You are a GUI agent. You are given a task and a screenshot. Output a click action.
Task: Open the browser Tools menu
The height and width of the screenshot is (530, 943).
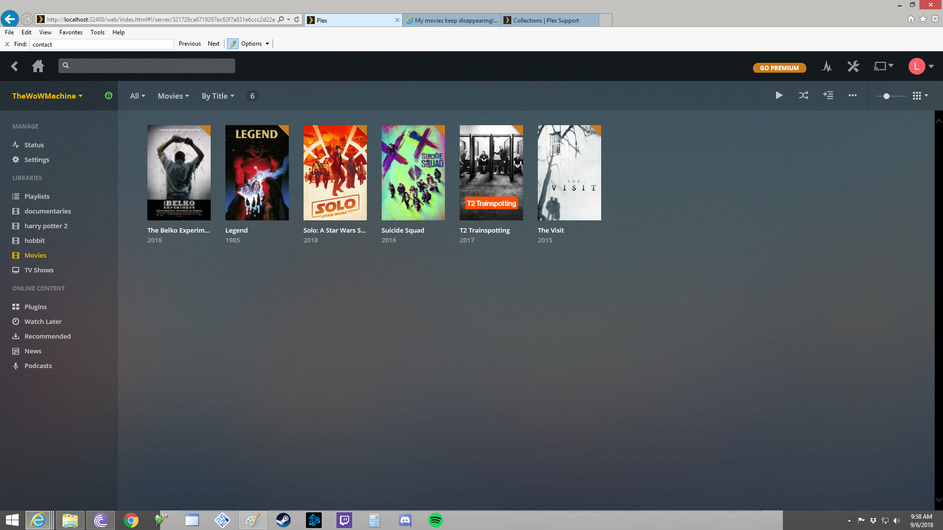(97, 32)
